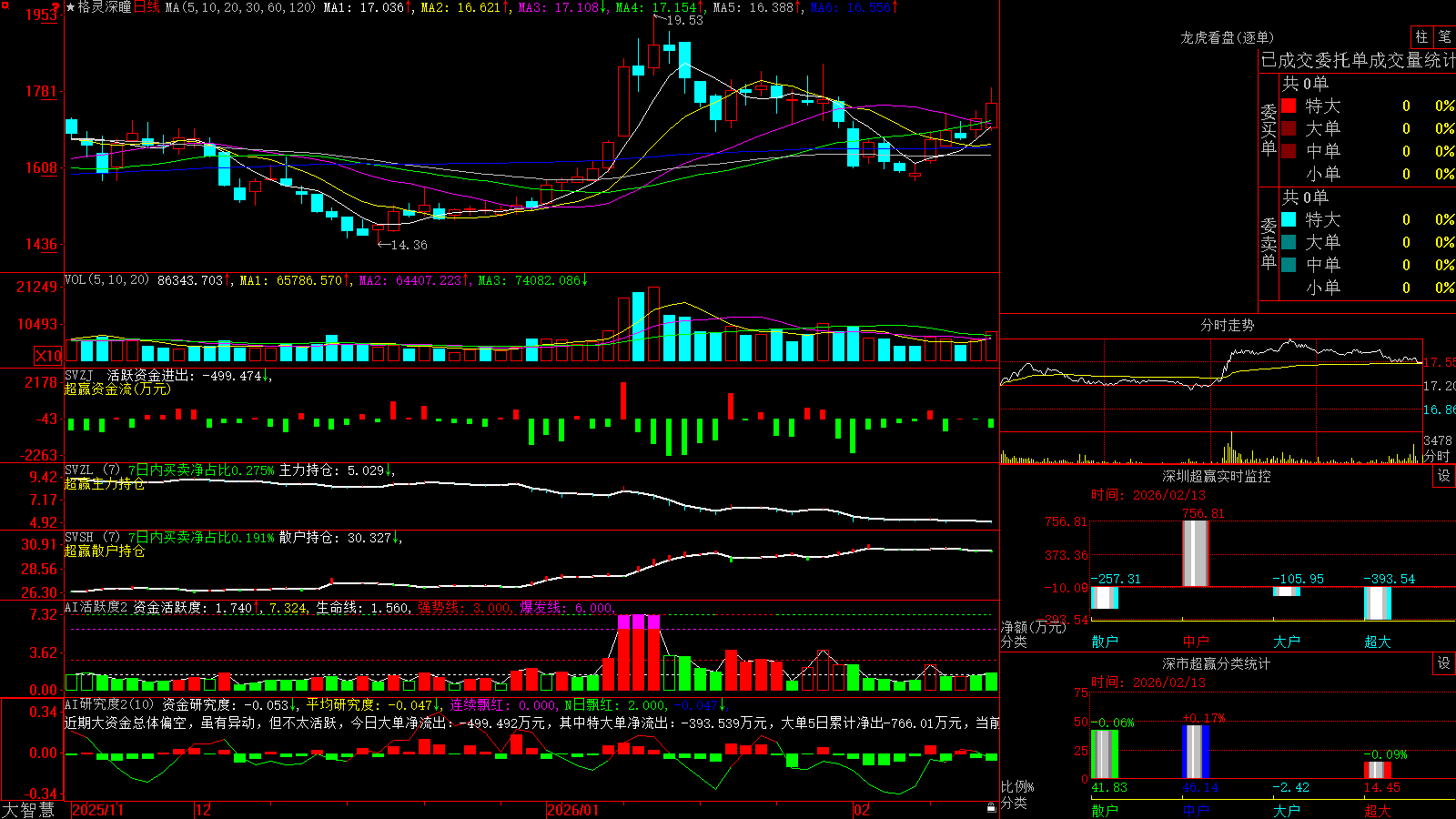The image size is (1456, 819).
Task: Click the 超赢资金流(万元) yellow label
Action: tap(117, 389)
